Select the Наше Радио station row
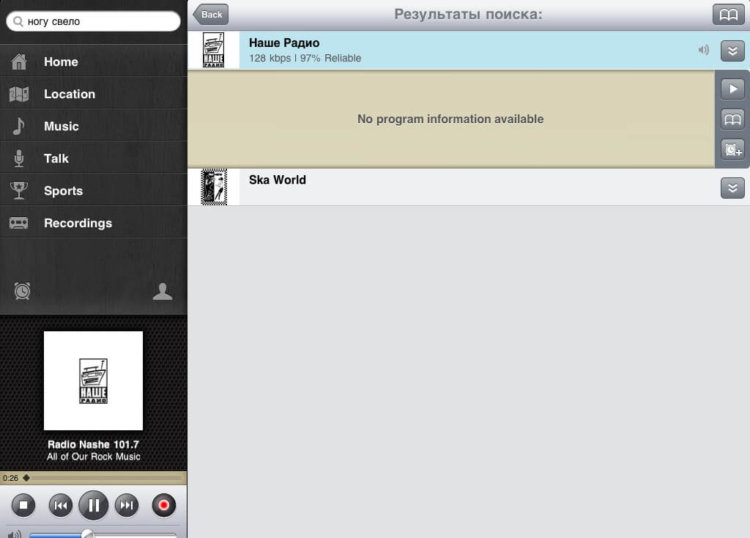The width and height of the screenshot is (750, 538). pyautogui.click(x=468, y=50)
